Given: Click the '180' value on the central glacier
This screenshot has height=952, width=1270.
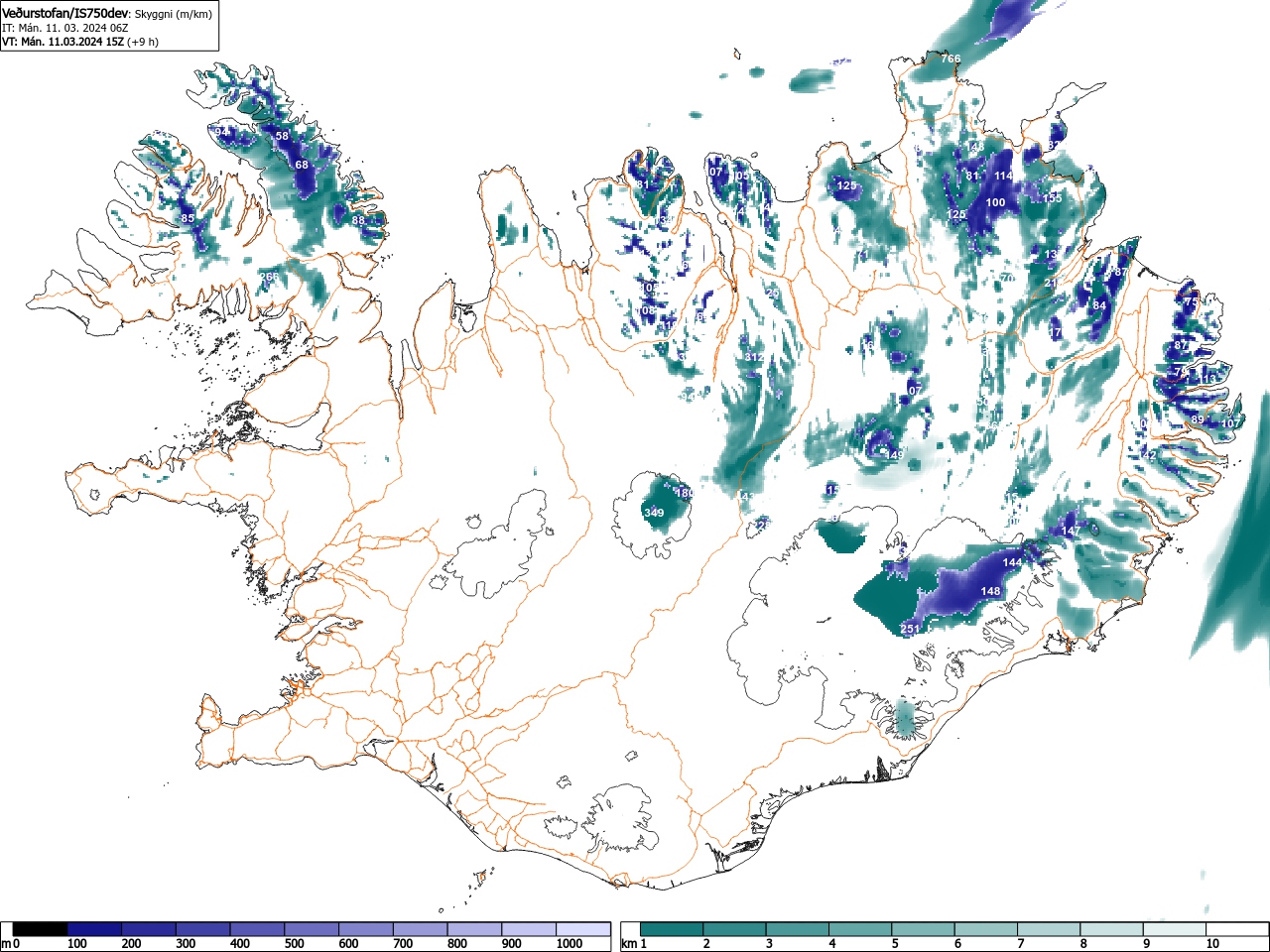Looking at the screenshot, I should click(x=685, y=493).
